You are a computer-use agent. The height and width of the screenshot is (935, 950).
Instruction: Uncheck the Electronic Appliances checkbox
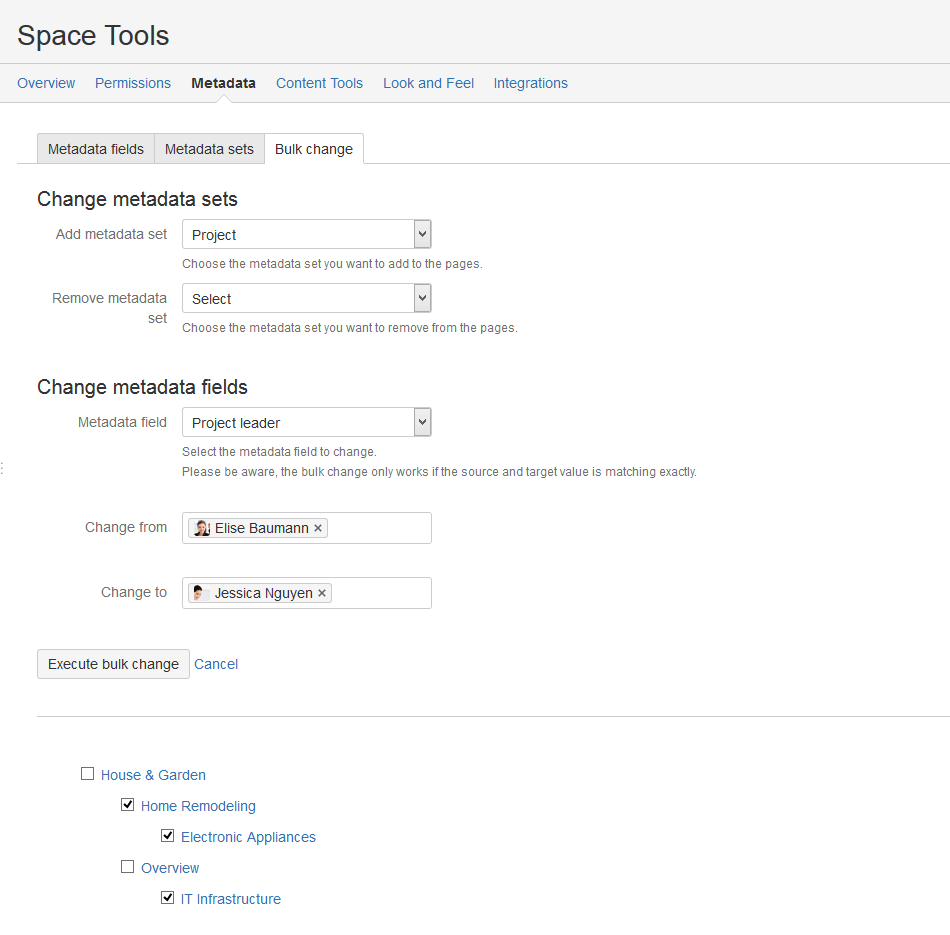[168, 836]
